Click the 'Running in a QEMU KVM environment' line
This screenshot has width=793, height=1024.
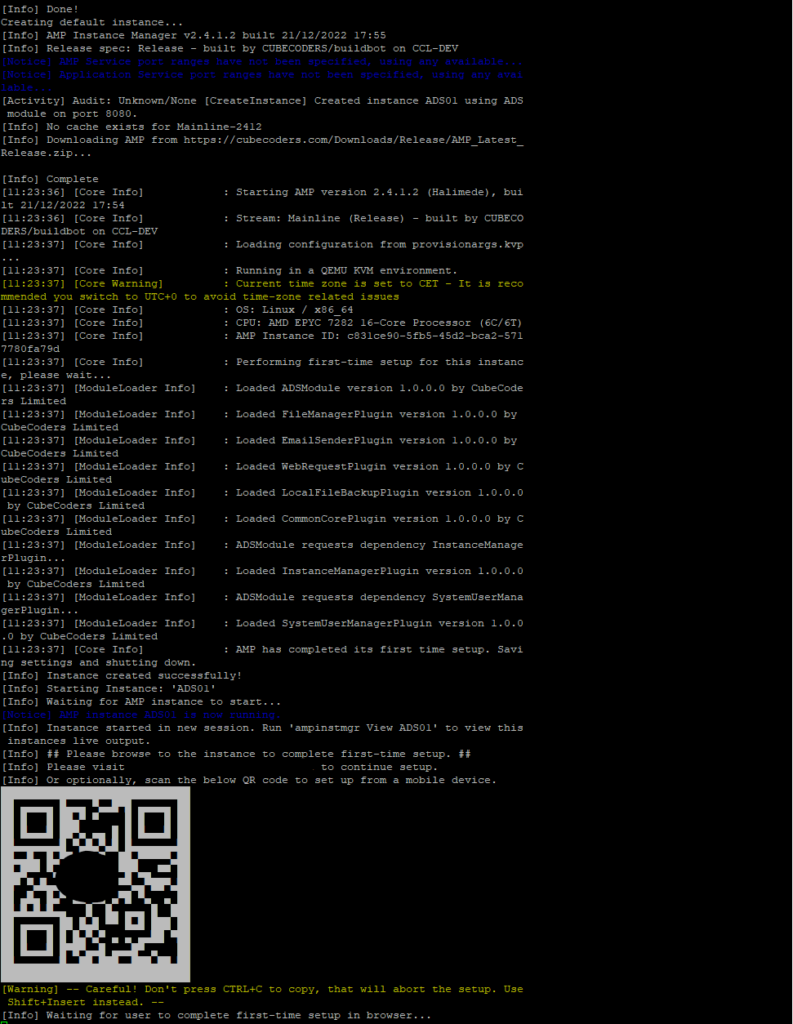(229, 270)
